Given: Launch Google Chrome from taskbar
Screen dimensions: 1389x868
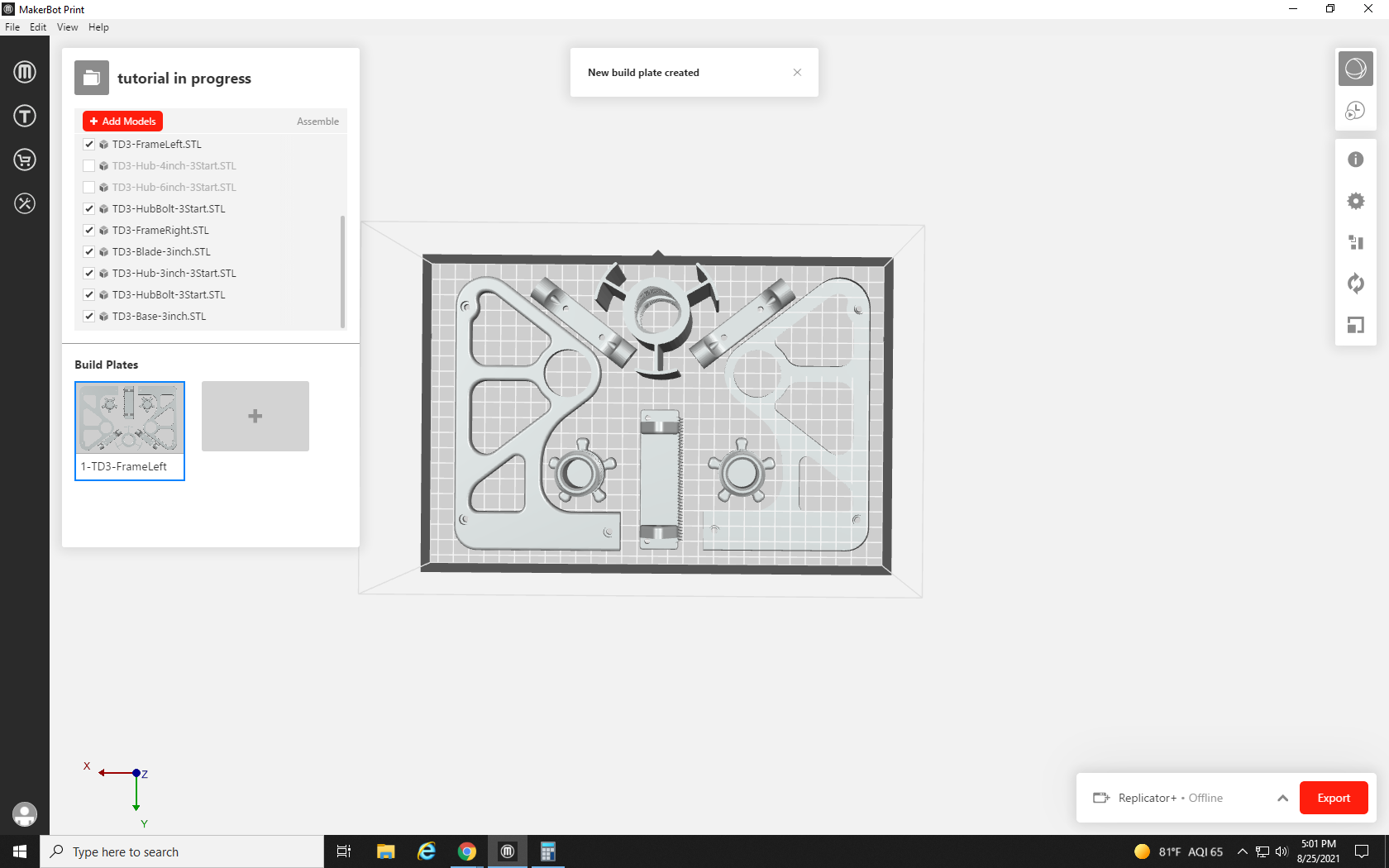Looking at the screenshot, I should click(x=467, y=851).
